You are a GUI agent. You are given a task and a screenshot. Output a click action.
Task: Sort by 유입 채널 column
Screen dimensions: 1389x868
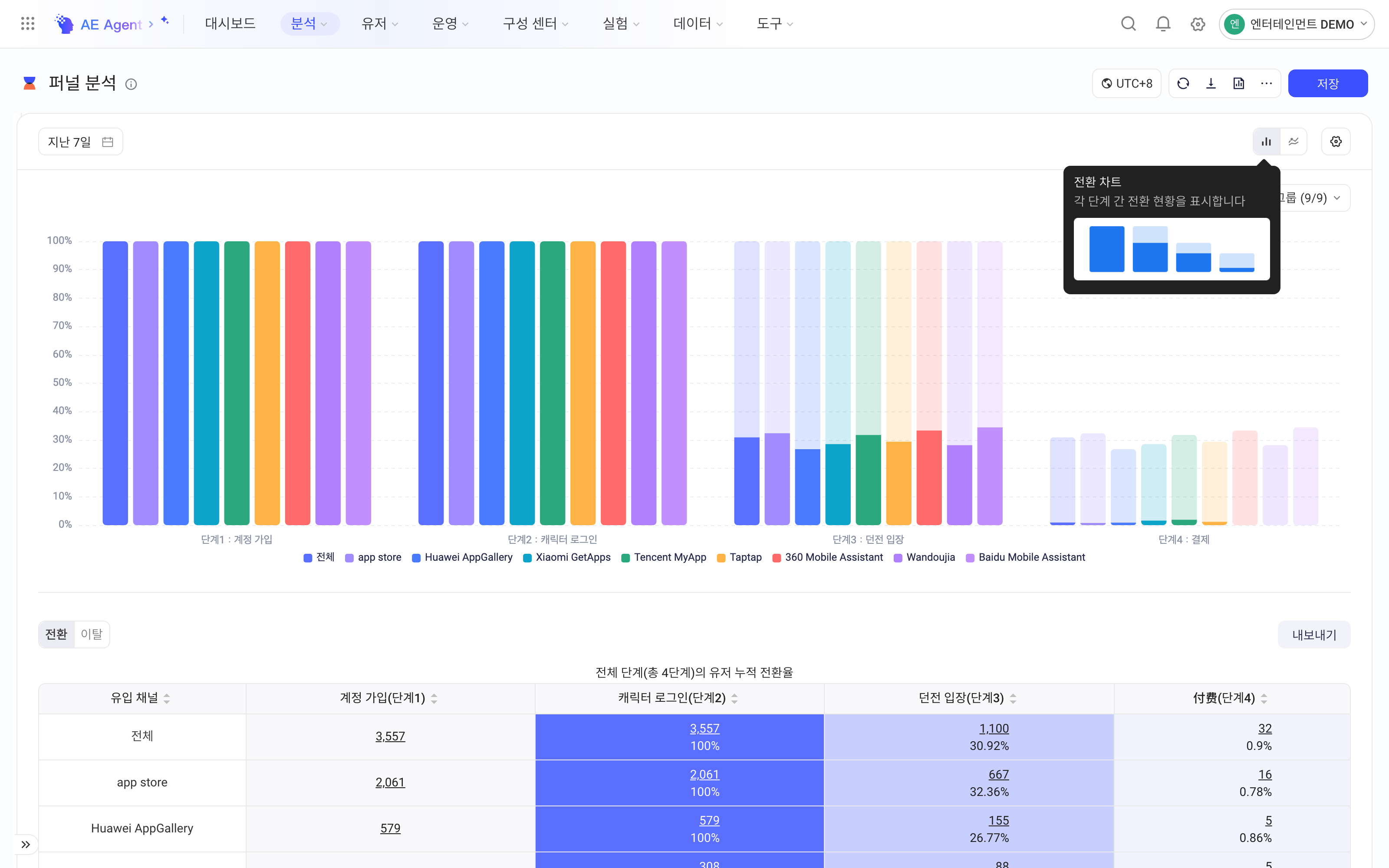tap(166, 698)
